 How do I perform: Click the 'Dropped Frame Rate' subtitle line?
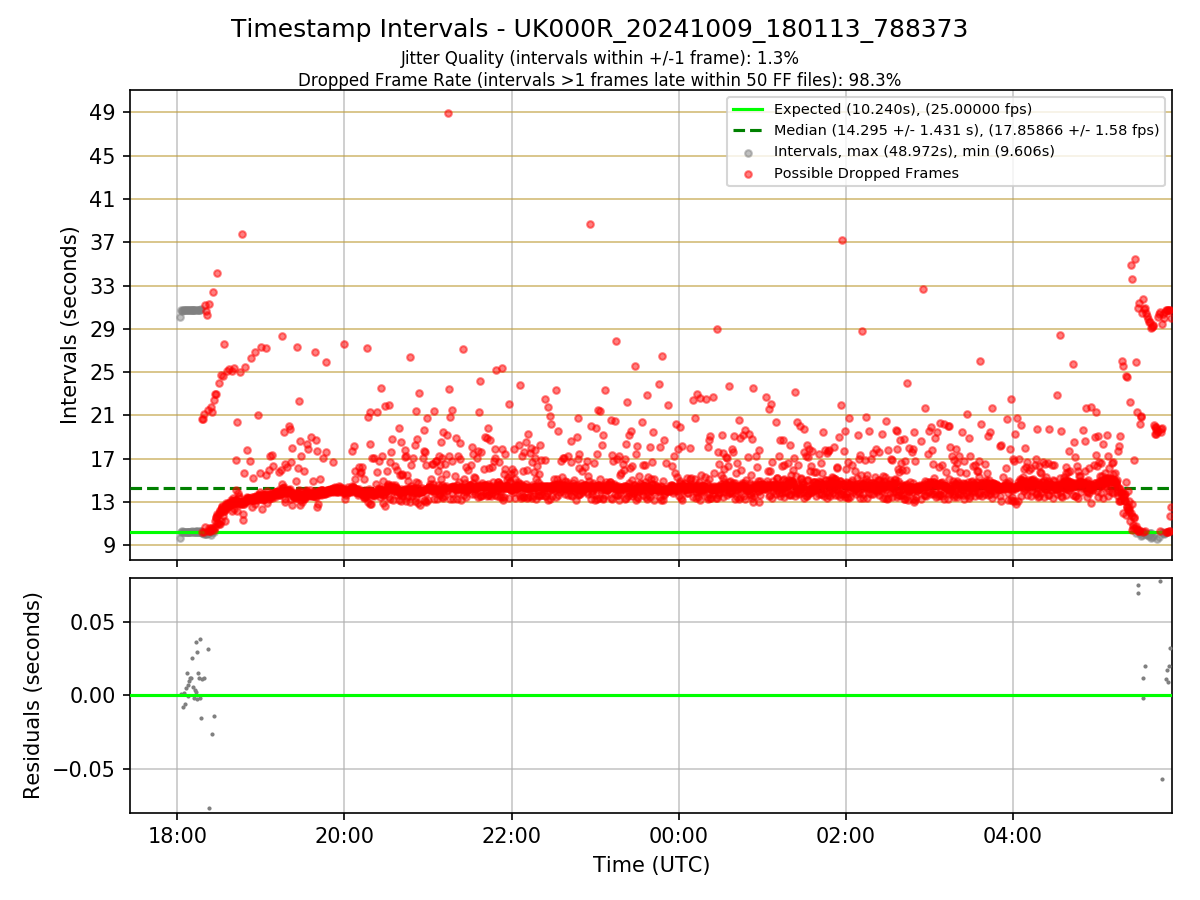(x=599, y=80)
